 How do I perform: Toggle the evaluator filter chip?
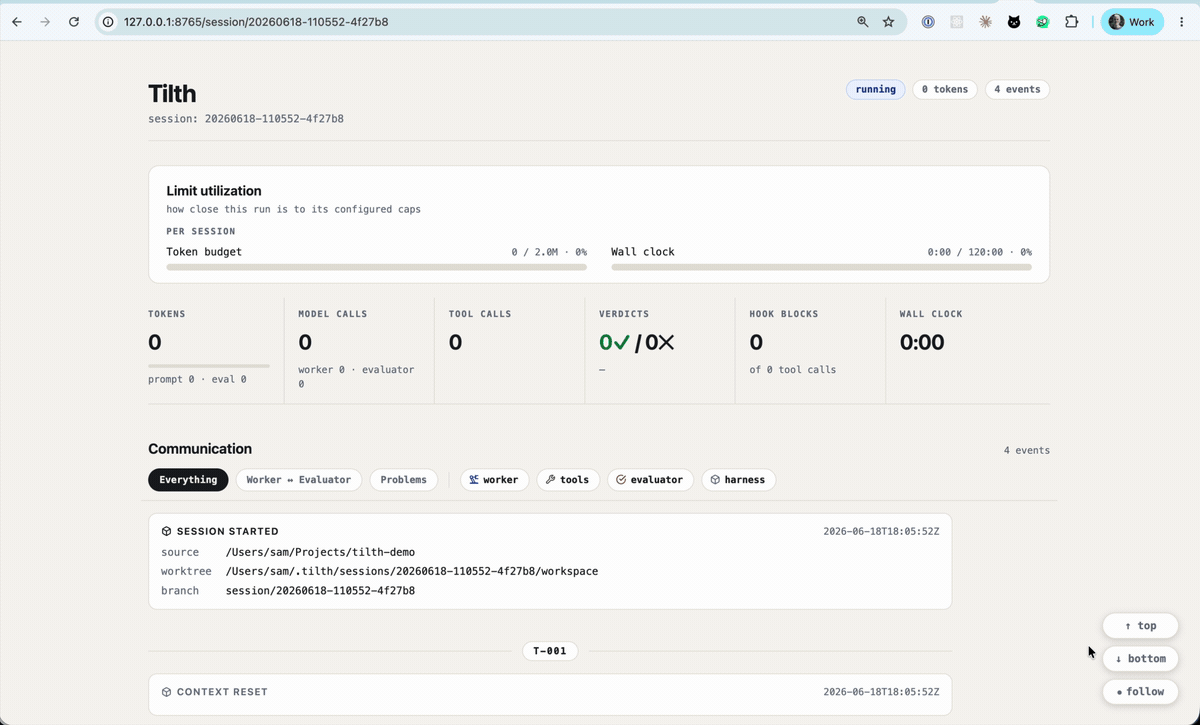[x=650, y=480]
